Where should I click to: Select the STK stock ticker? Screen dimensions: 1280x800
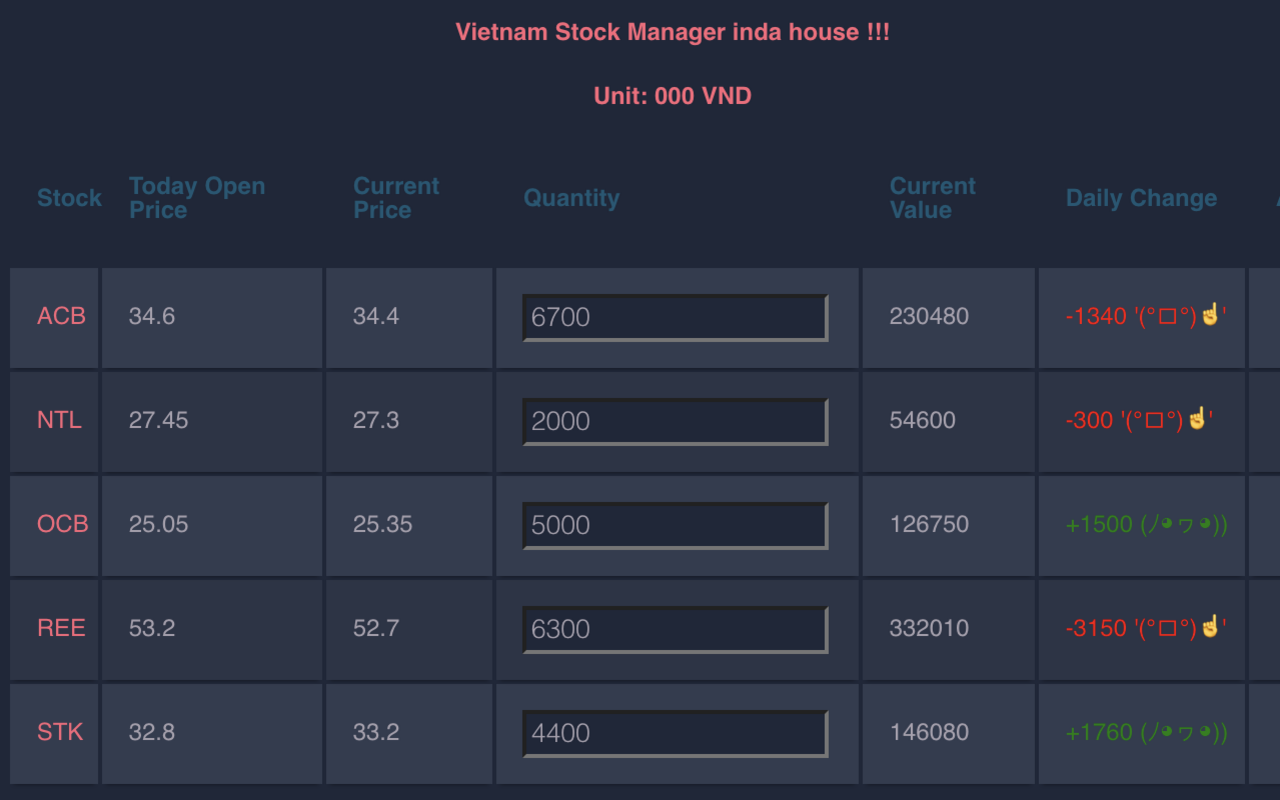click(x=59, y=732)
